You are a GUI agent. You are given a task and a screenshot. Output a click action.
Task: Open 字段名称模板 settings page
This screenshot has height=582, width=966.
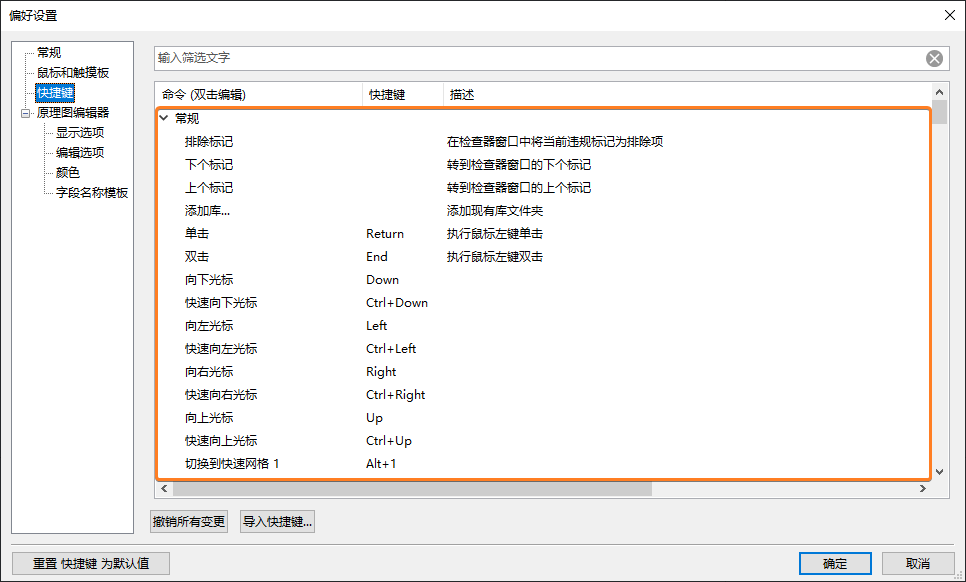pyautogui.click(x=92, y=192)
